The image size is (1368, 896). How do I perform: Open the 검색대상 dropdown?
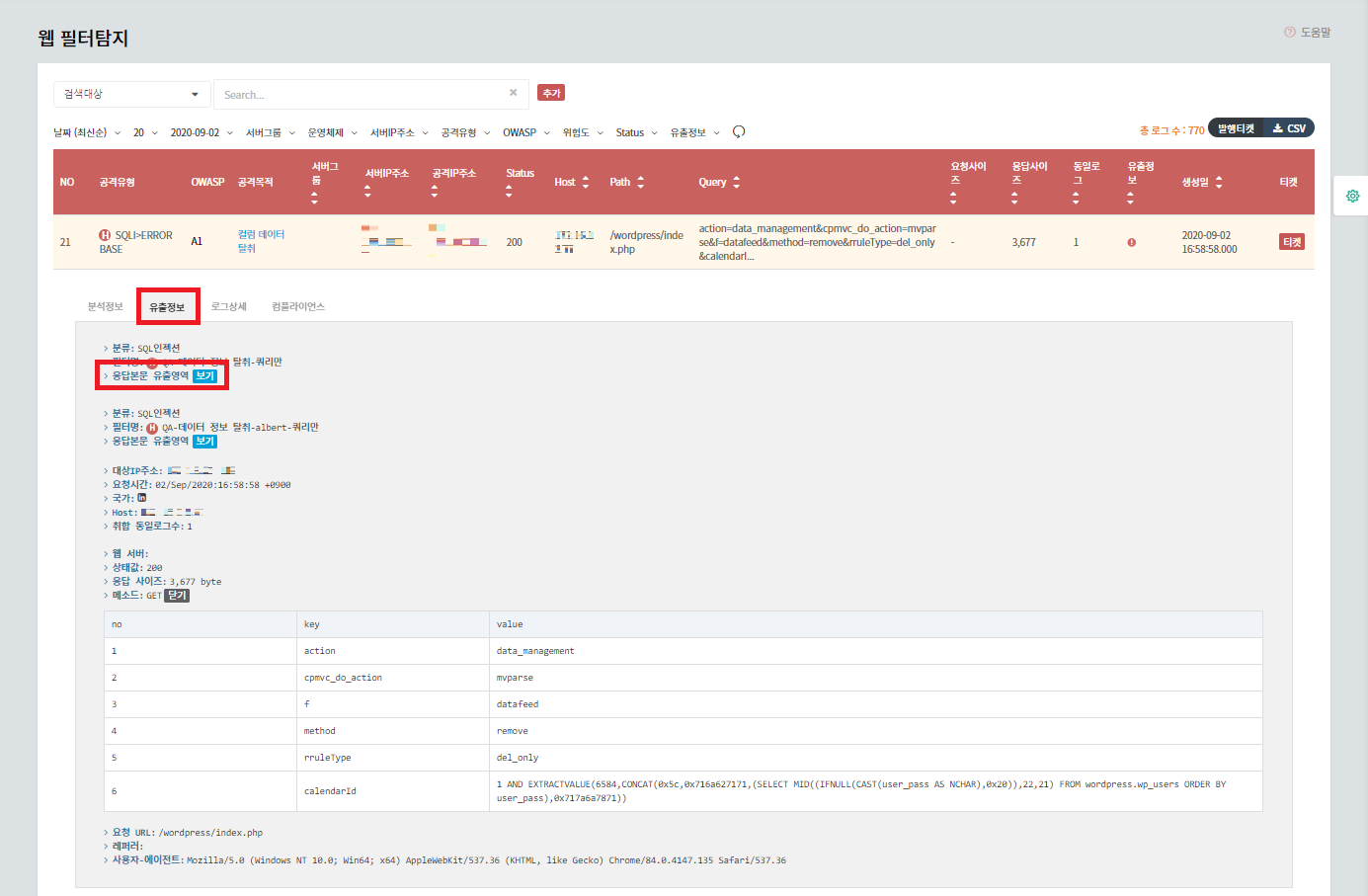coord(131,94)
